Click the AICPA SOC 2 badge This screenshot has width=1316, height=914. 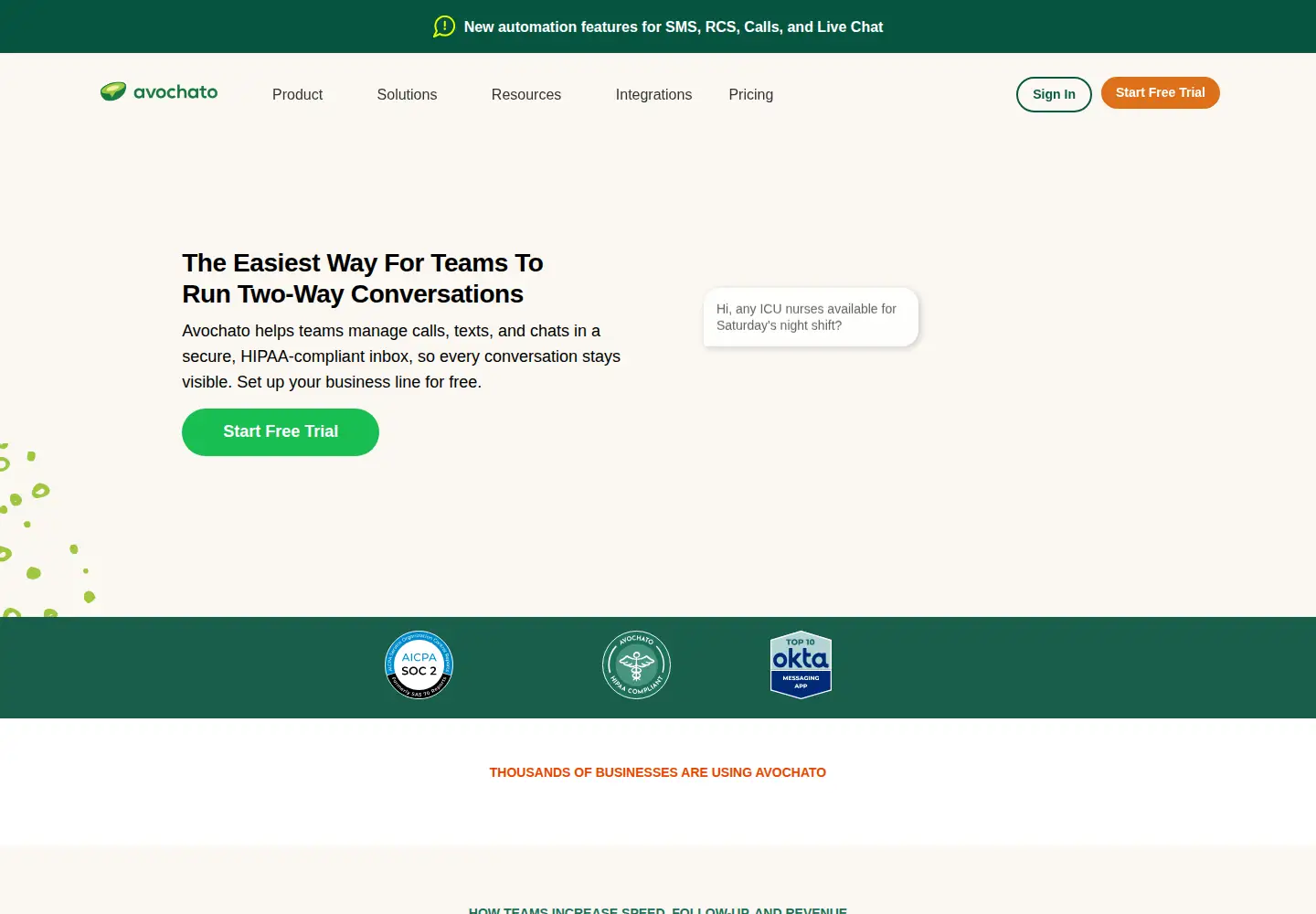[419, 664]
